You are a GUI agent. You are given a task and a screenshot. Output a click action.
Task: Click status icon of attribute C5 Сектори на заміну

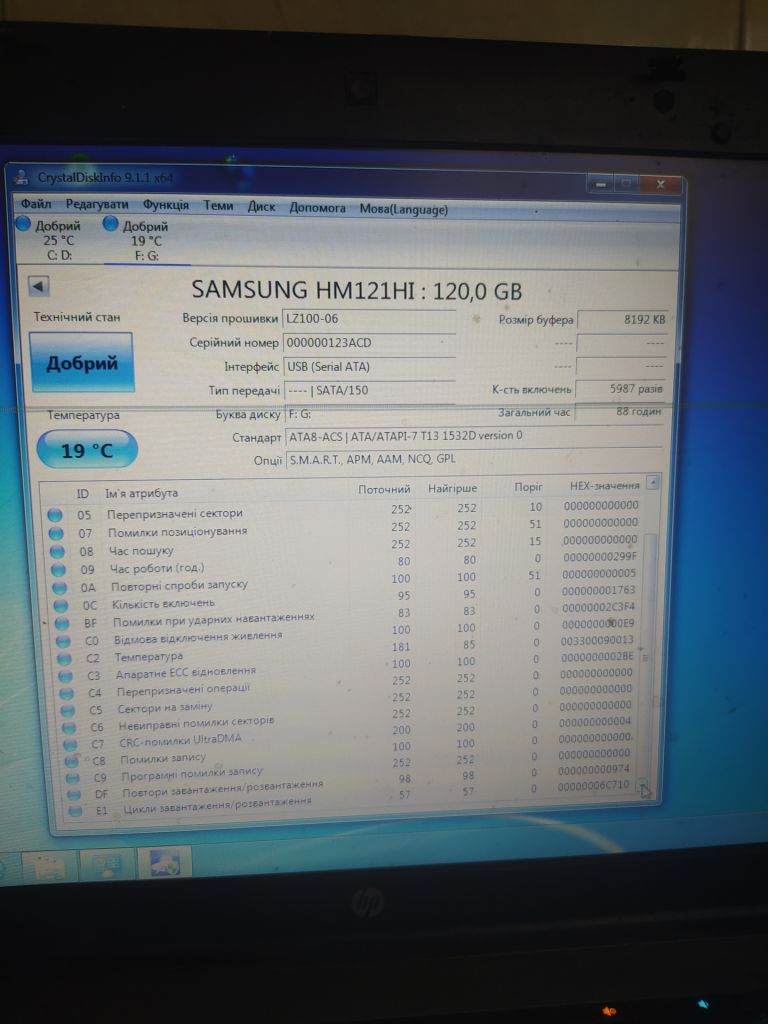click(68, 711)
